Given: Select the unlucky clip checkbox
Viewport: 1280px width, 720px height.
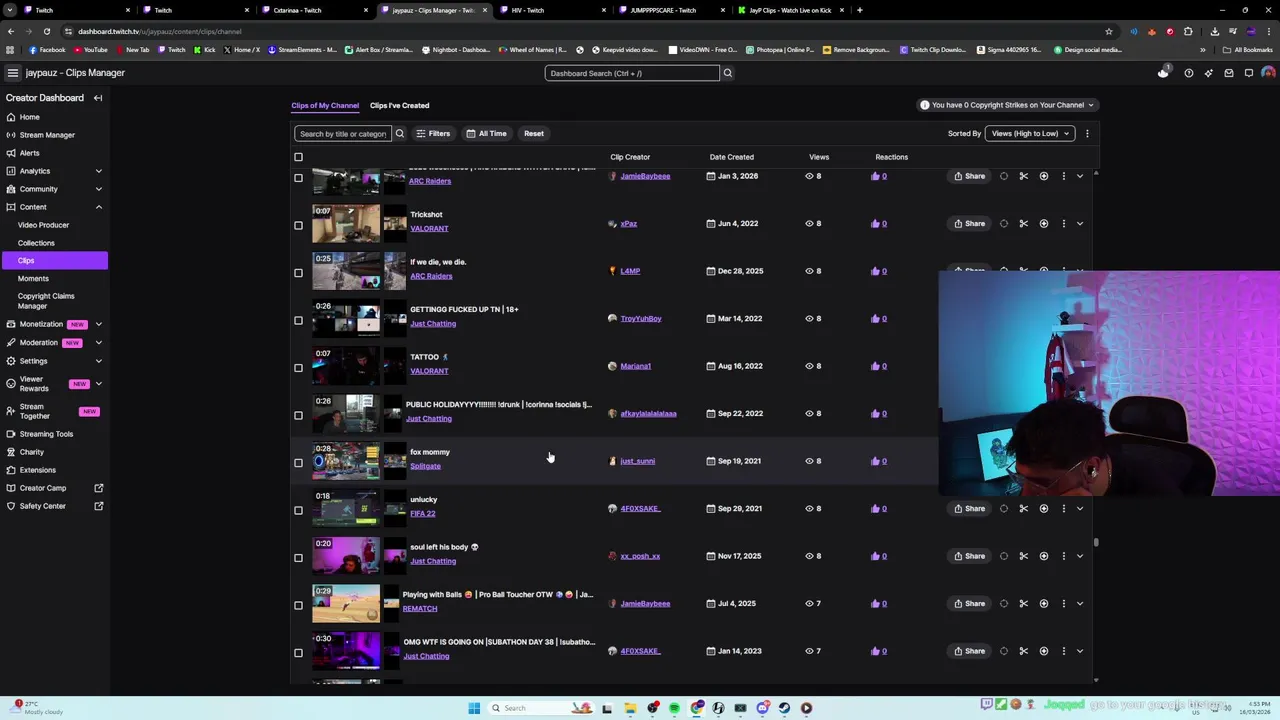Looking at the screenshot, I should click(x=298, y=510).
